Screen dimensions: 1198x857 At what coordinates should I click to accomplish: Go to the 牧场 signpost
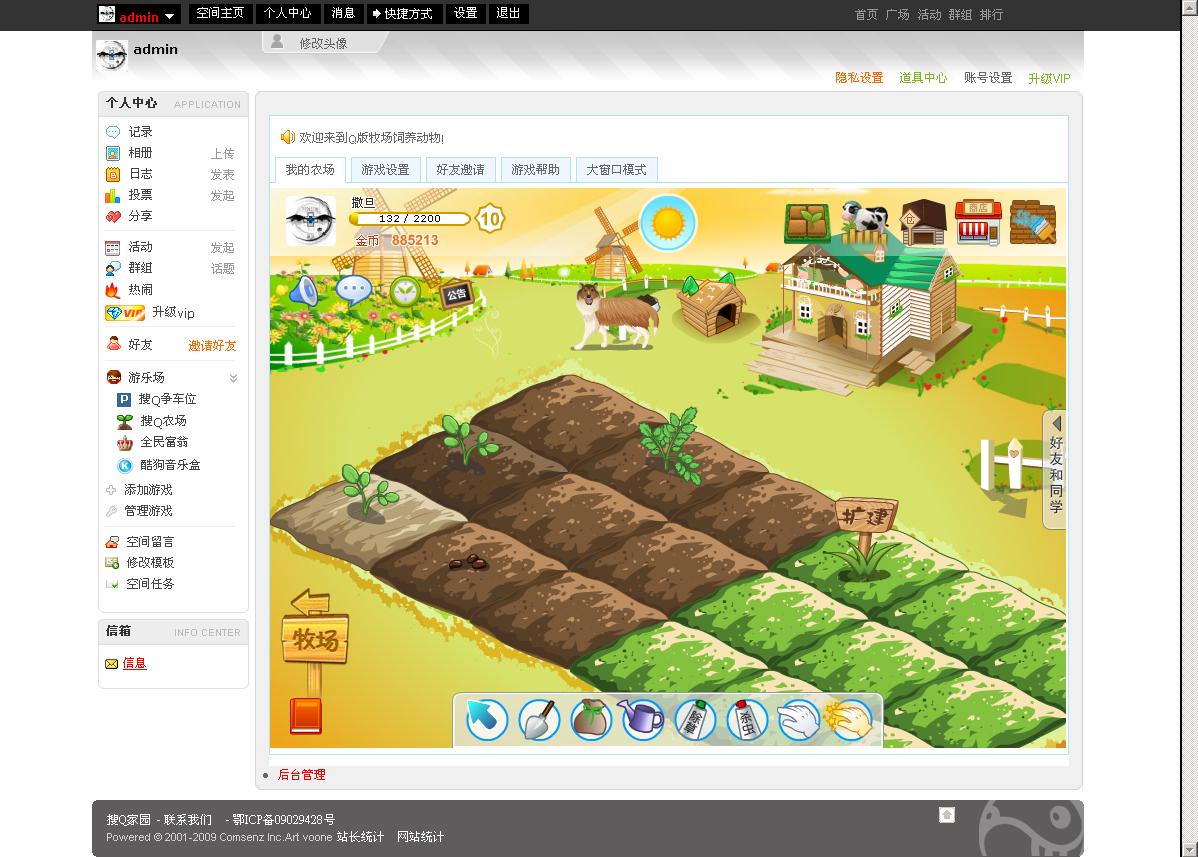tap(315, 639)
